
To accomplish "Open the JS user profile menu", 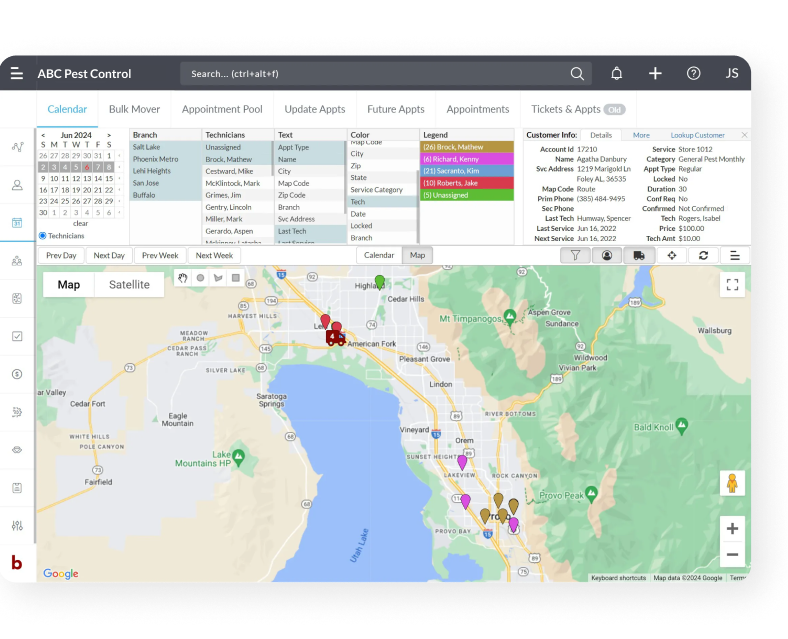I will tap(732, 74).
